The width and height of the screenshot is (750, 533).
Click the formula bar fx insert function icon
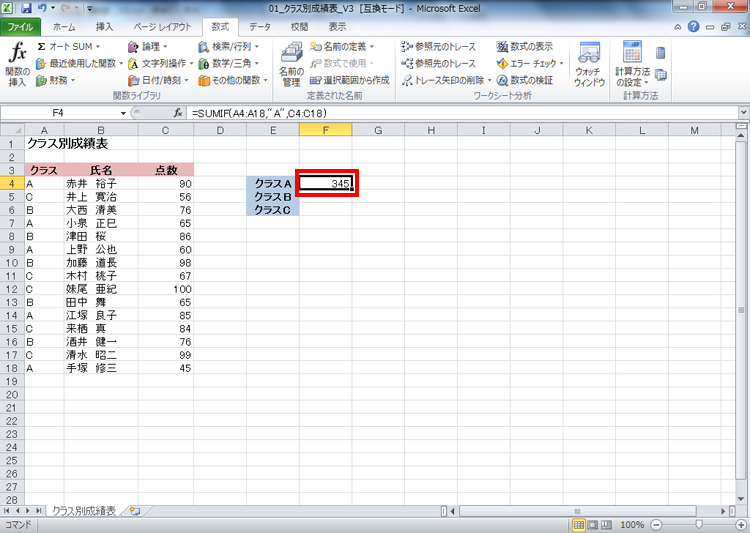pos(178,113)
